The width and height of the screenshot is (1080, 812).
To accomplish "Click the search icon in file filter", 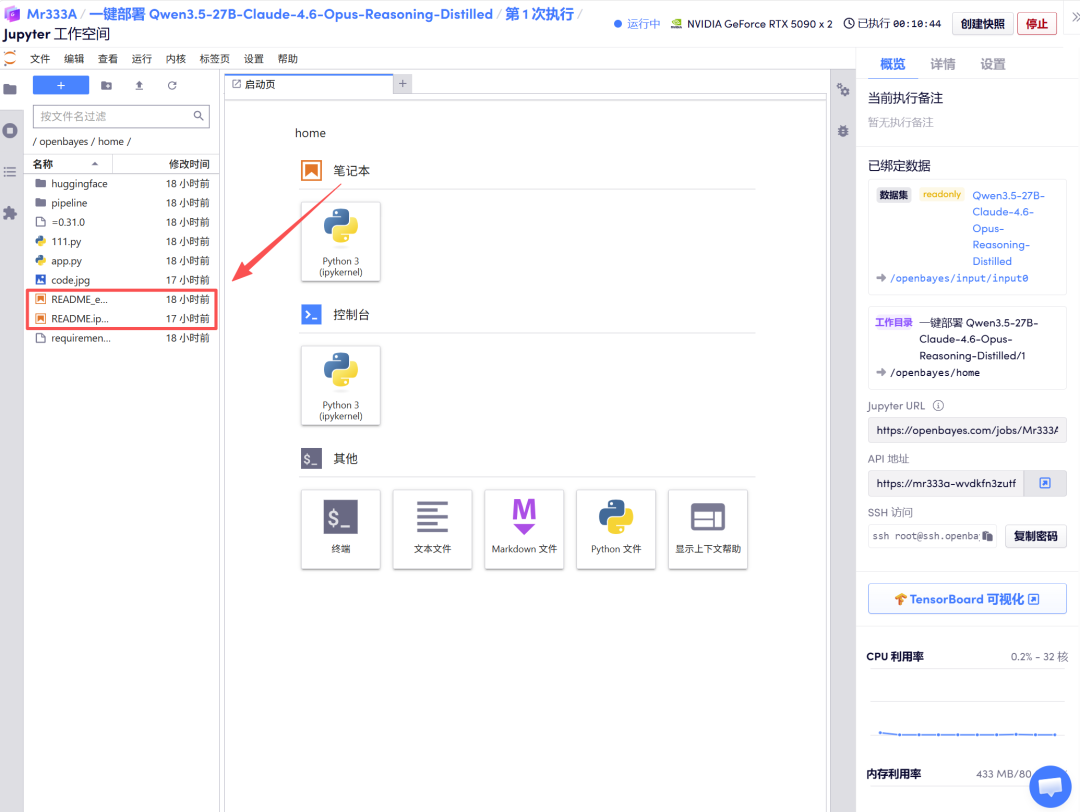I will tap(198, 116).
